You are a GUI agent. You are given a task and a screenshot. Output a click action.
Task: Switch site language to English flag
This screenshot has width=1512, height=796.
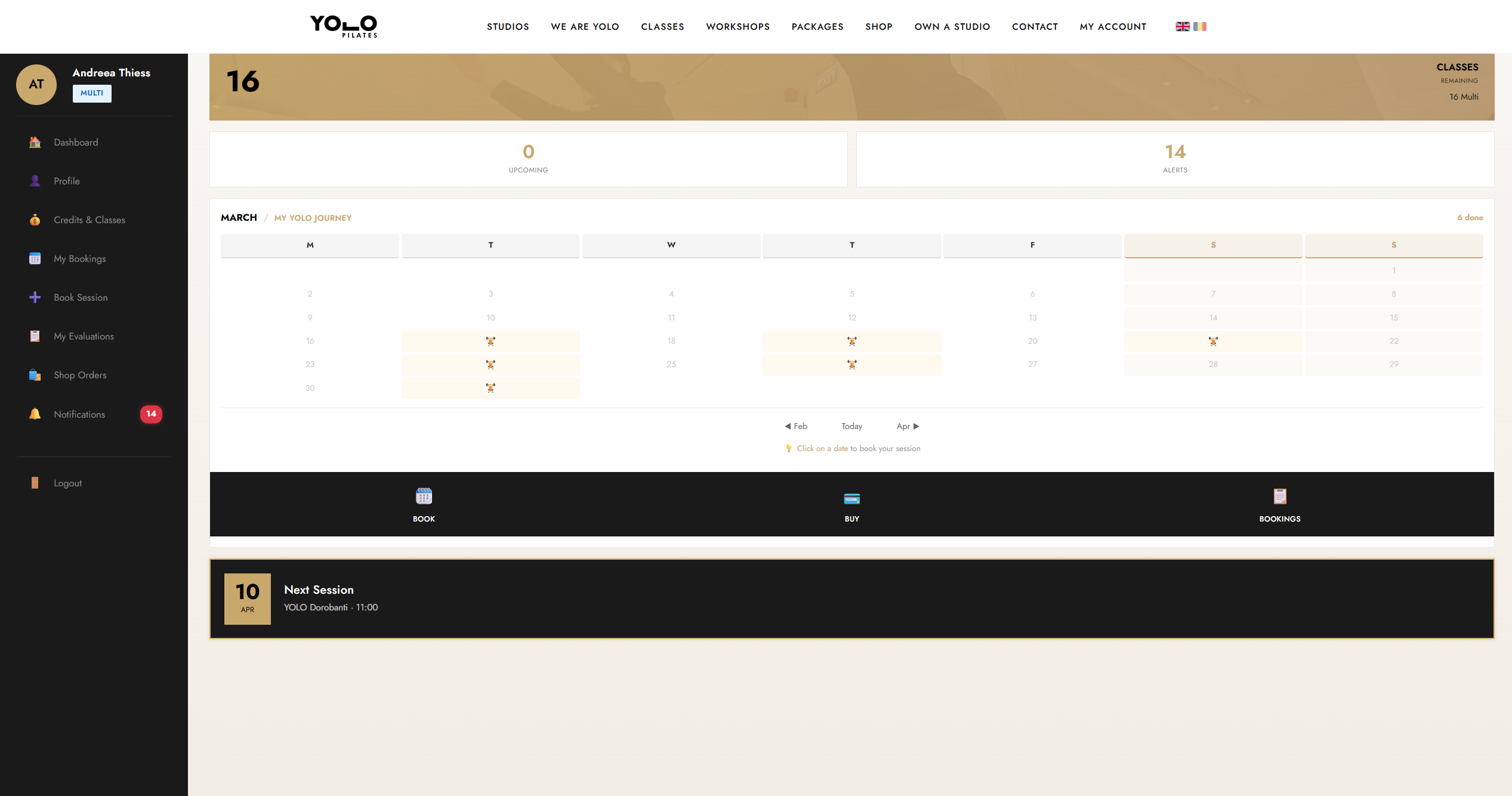point(1182,26)
